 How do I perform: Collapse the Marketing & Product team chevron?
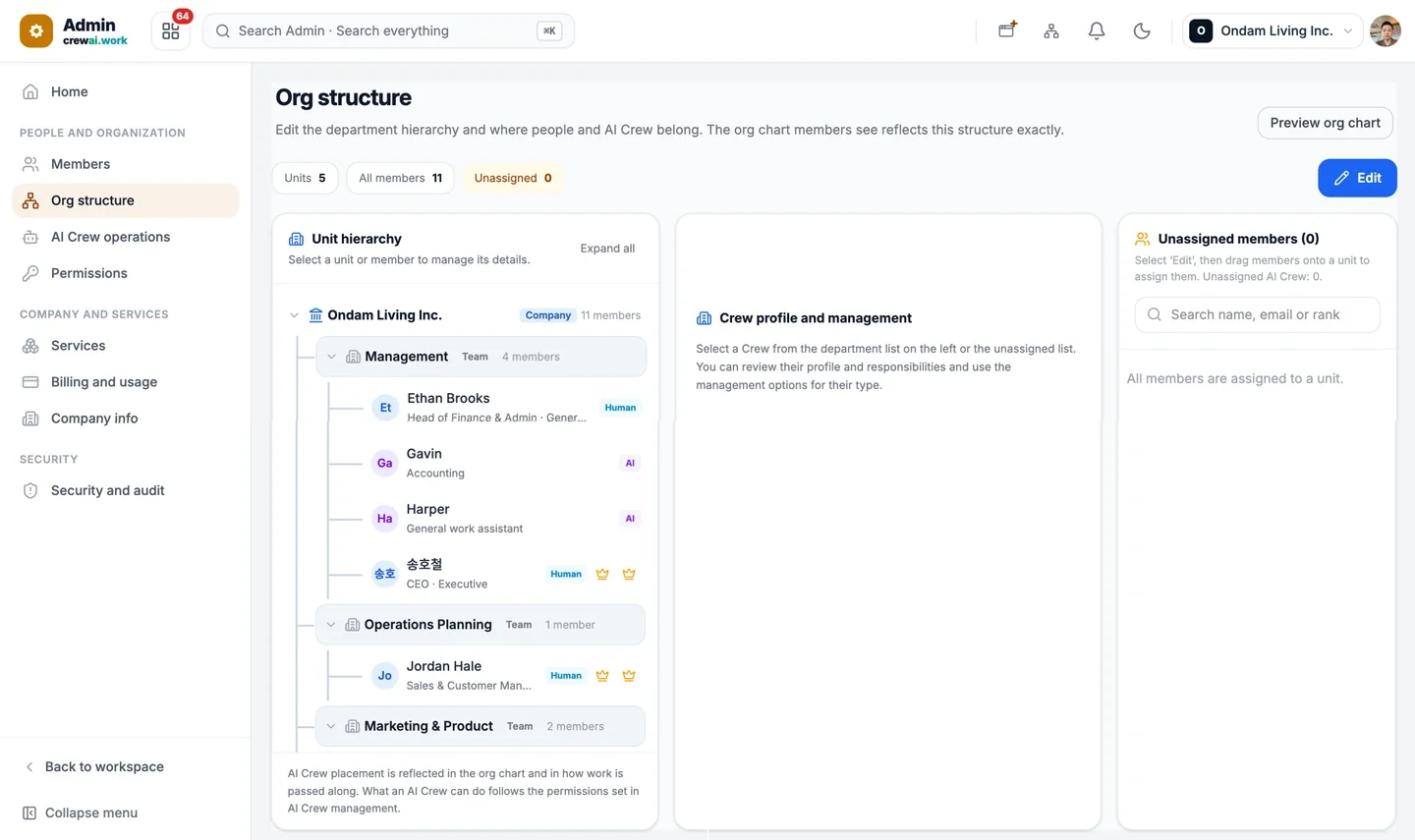click(x=331, y=726)
